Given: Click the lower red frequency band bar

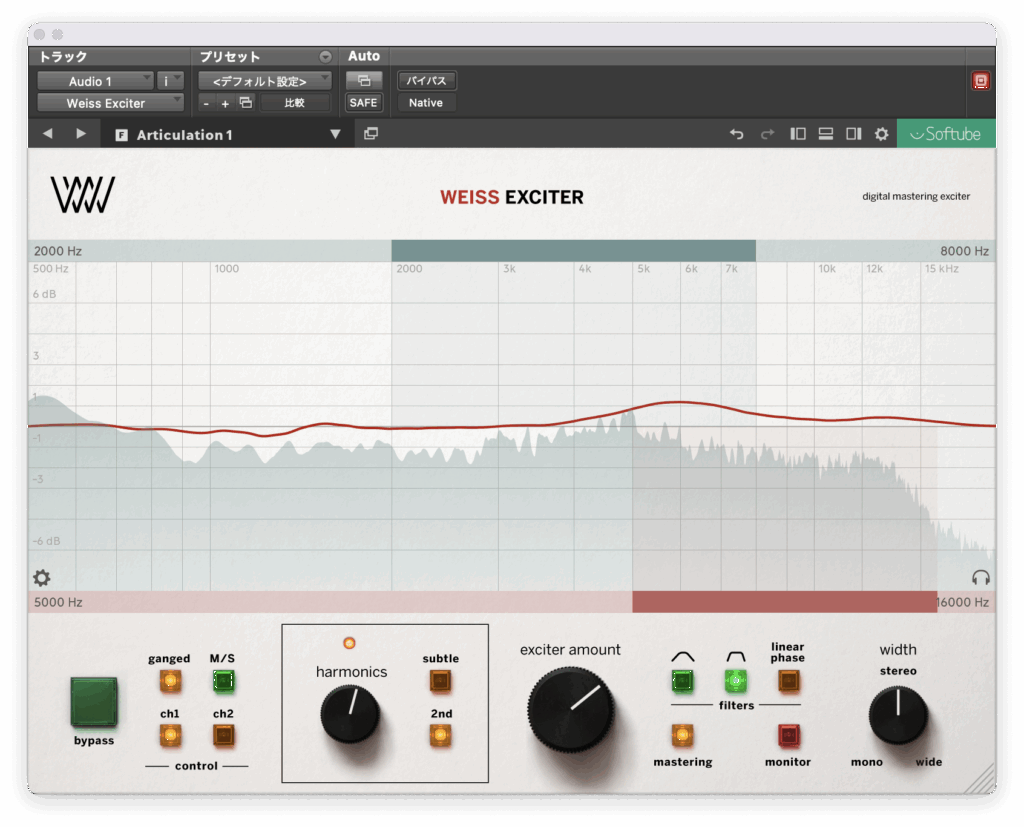Looking at the screenshot, I should 784,602.
